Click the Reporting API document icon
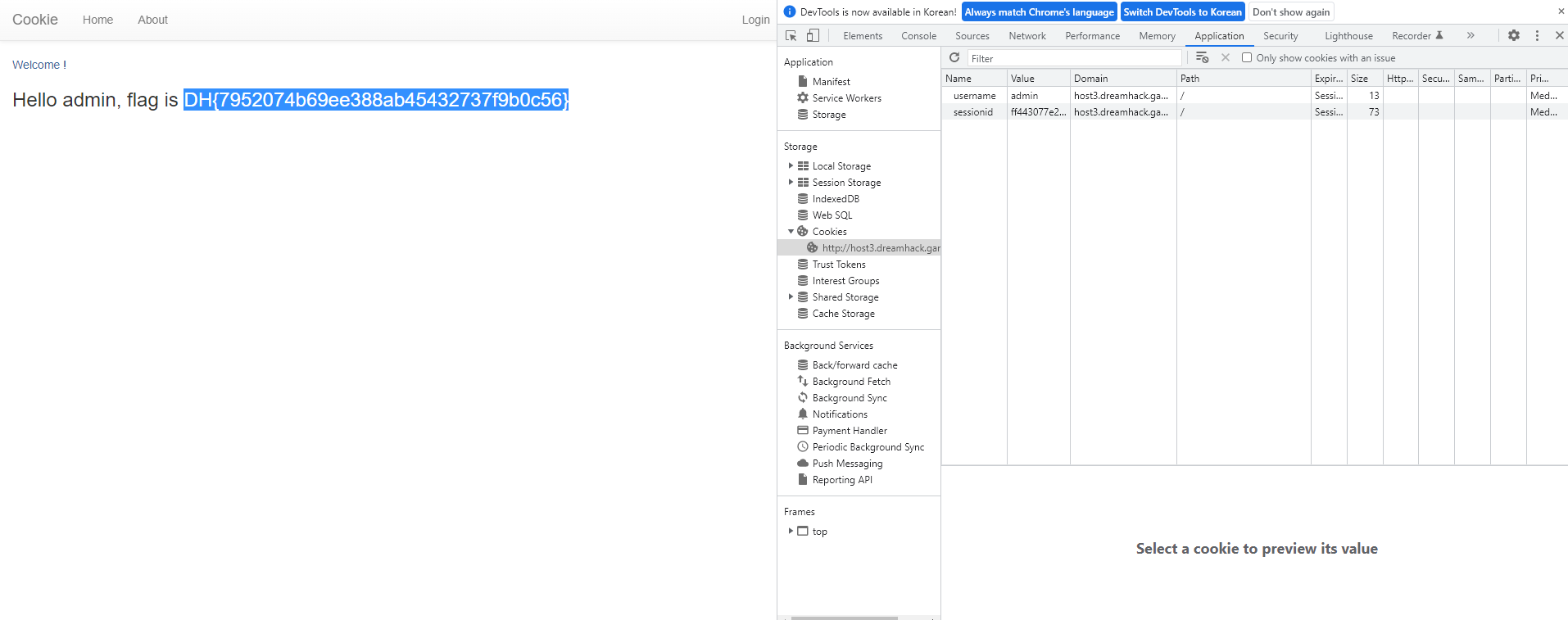 pos(803,479)
